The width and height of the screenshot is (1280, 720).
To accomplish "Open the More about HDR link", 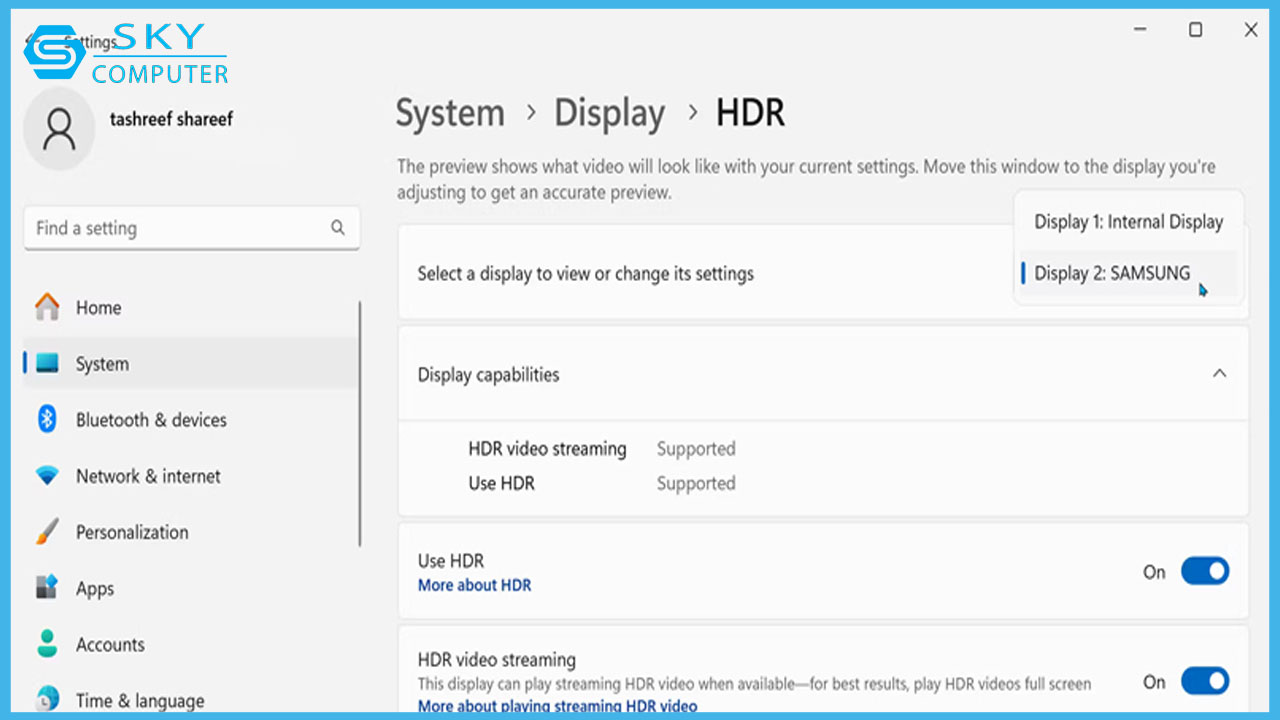I will tap(474, 585).
